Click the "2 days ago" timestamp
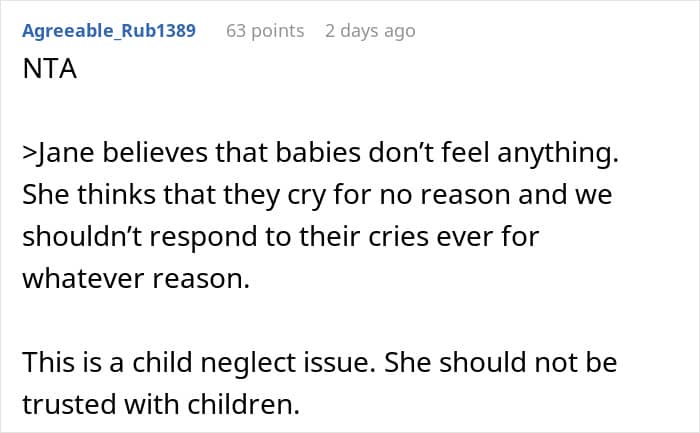The width and height of the screenshot is (700, 433). tap(369, 31)
